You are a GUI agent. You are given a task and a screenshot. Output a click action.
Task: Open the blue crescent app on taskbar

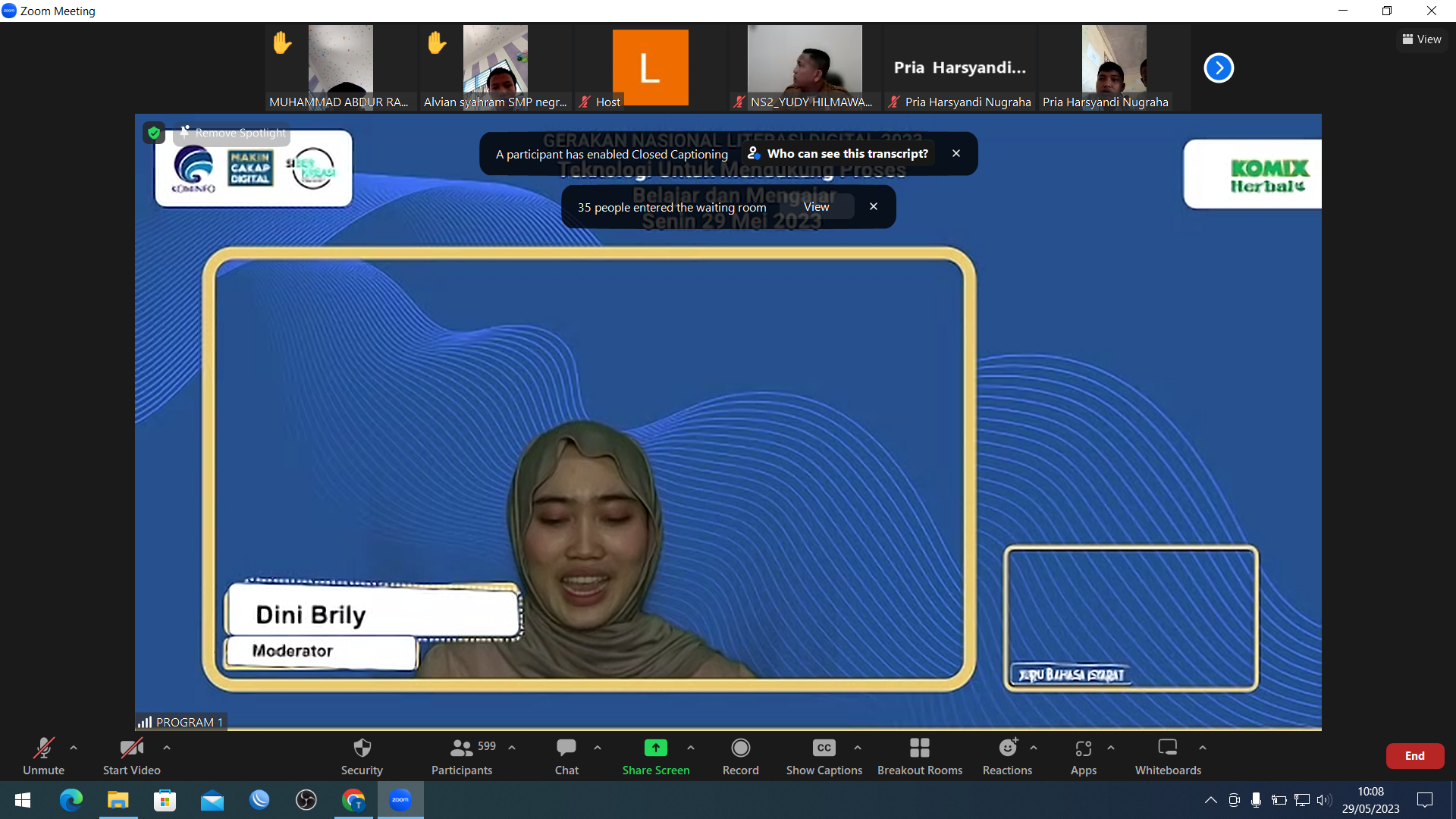coord(259,800)
